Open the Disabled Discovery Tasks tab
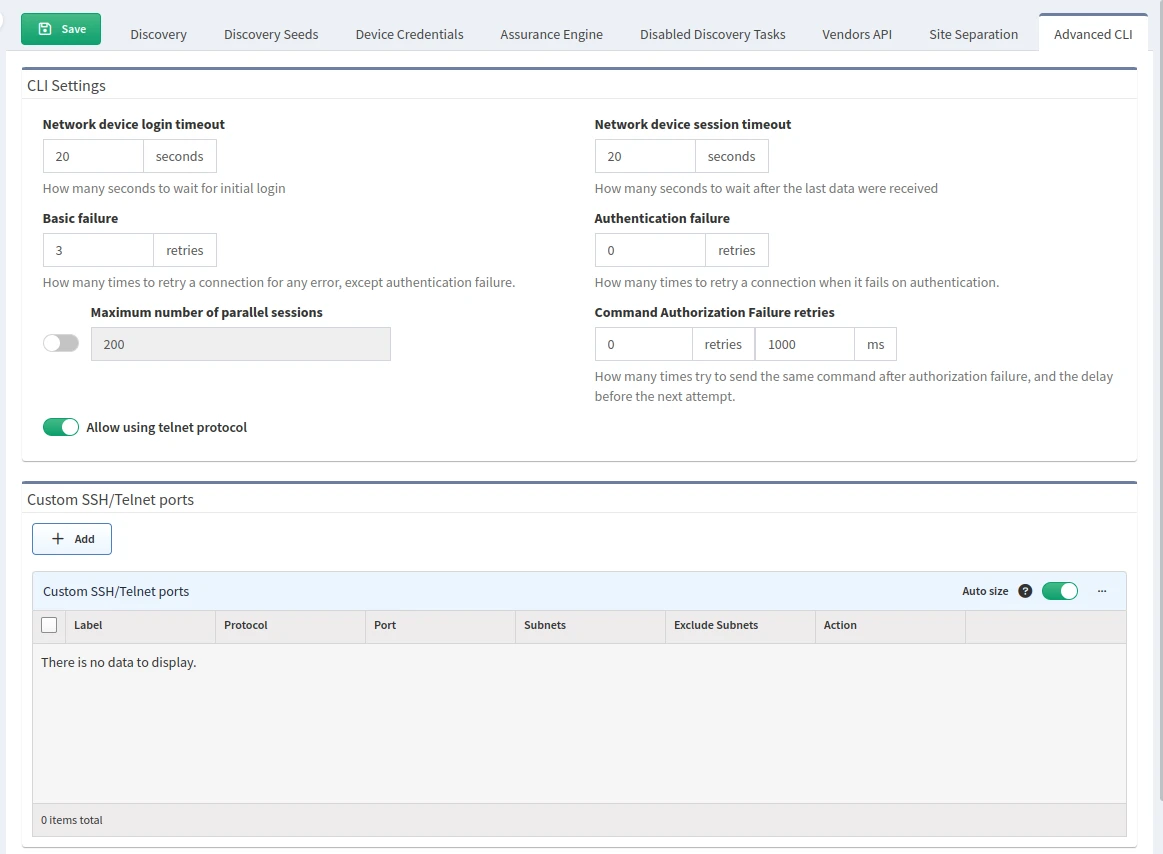 712,34
